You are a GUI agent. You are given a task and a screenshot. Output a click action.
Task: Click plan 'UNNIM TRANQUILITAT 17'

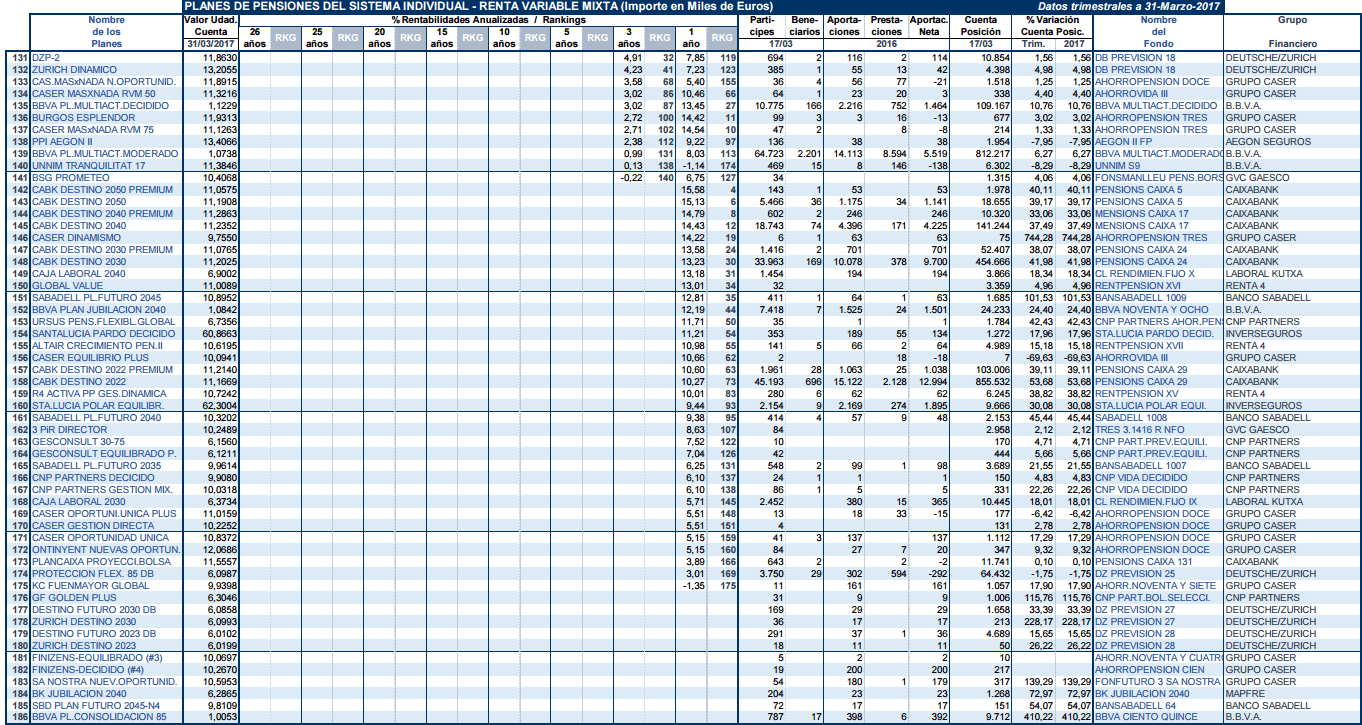pyautogui.click(x=89, y=166)
